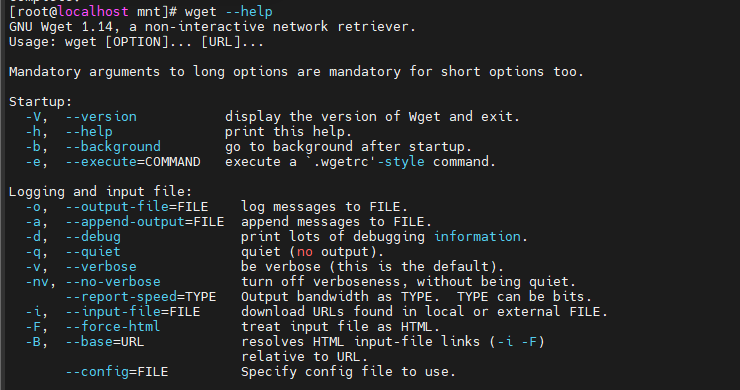Click the --append-output=FILE option

(145, 222)
